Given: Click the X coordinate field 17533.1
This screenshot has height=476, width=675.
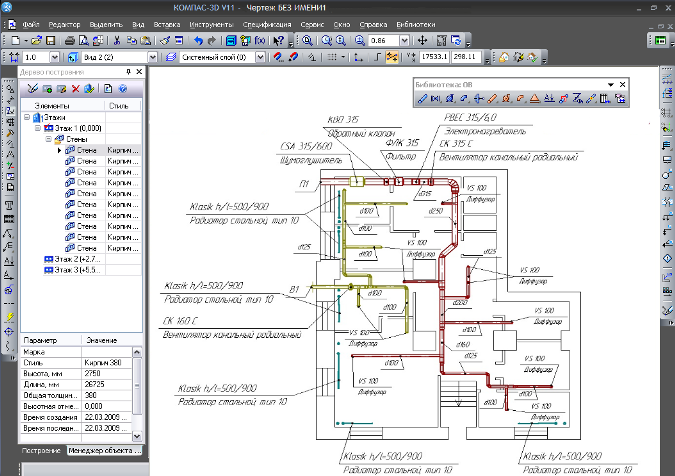Looking at the screenshot, I should click(x=434, y=56).
